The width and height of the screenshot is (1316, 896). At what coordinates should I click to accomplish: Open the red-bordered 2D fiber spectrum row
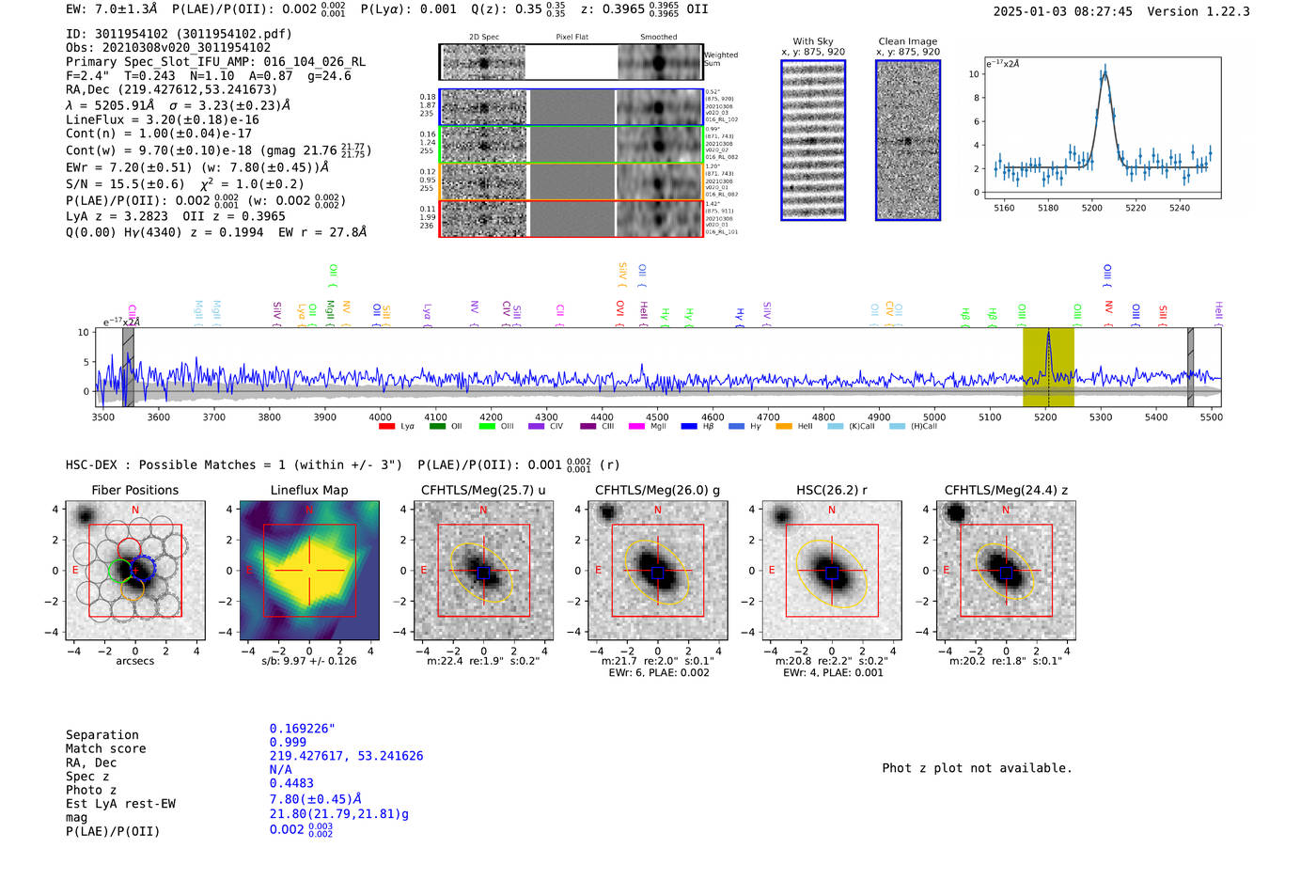click(572, 219)
